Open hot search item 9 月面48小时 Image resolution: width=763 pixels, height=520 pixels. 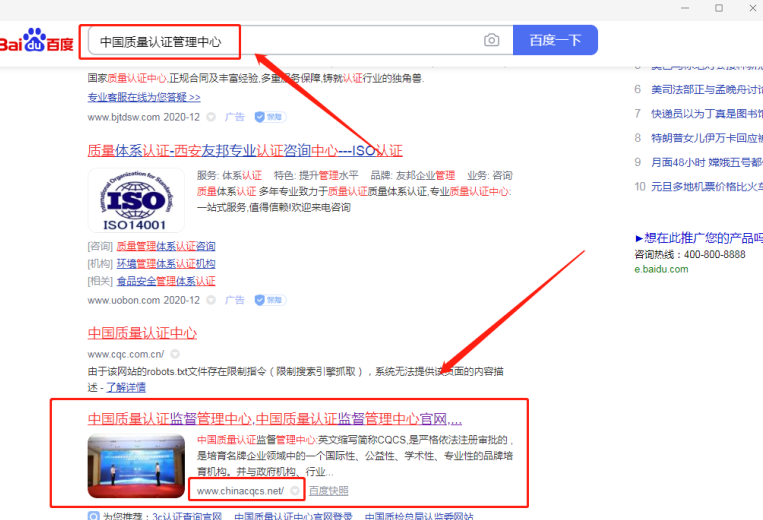(x=707, y=162)
